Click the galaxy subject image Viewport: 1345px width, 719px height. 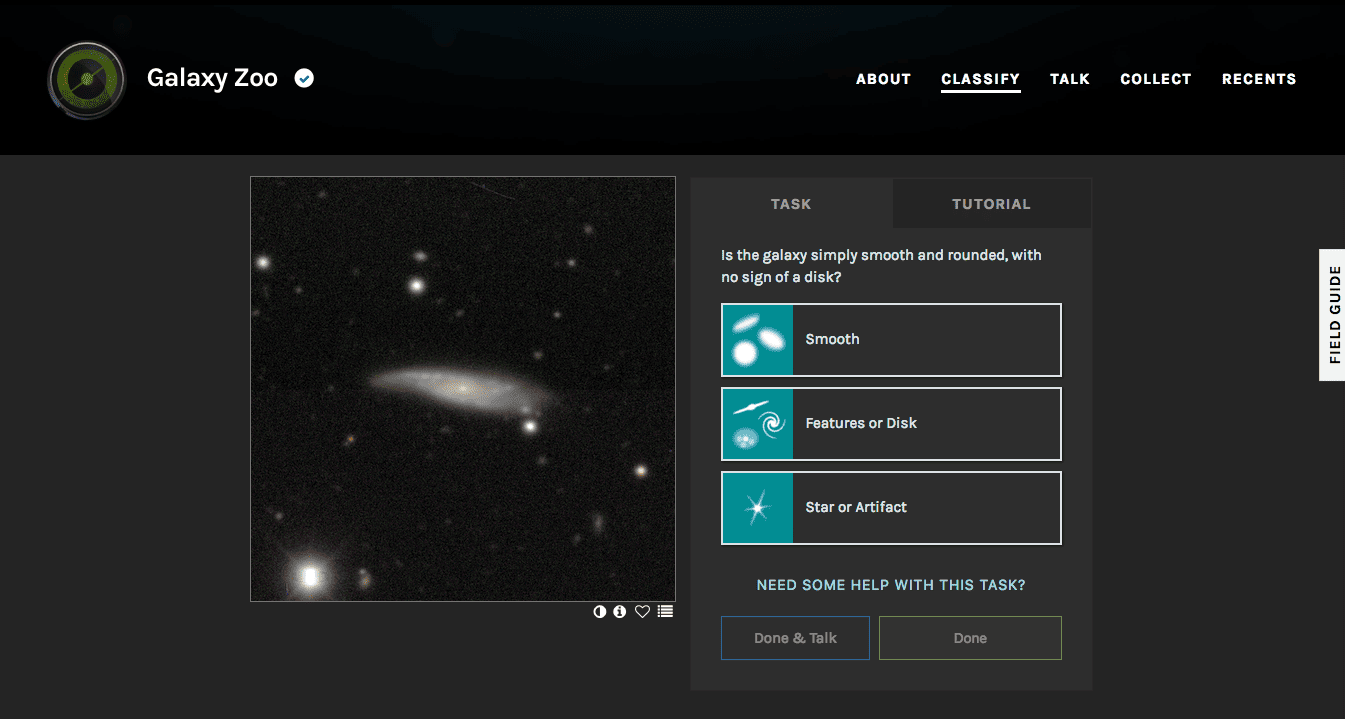463,389
